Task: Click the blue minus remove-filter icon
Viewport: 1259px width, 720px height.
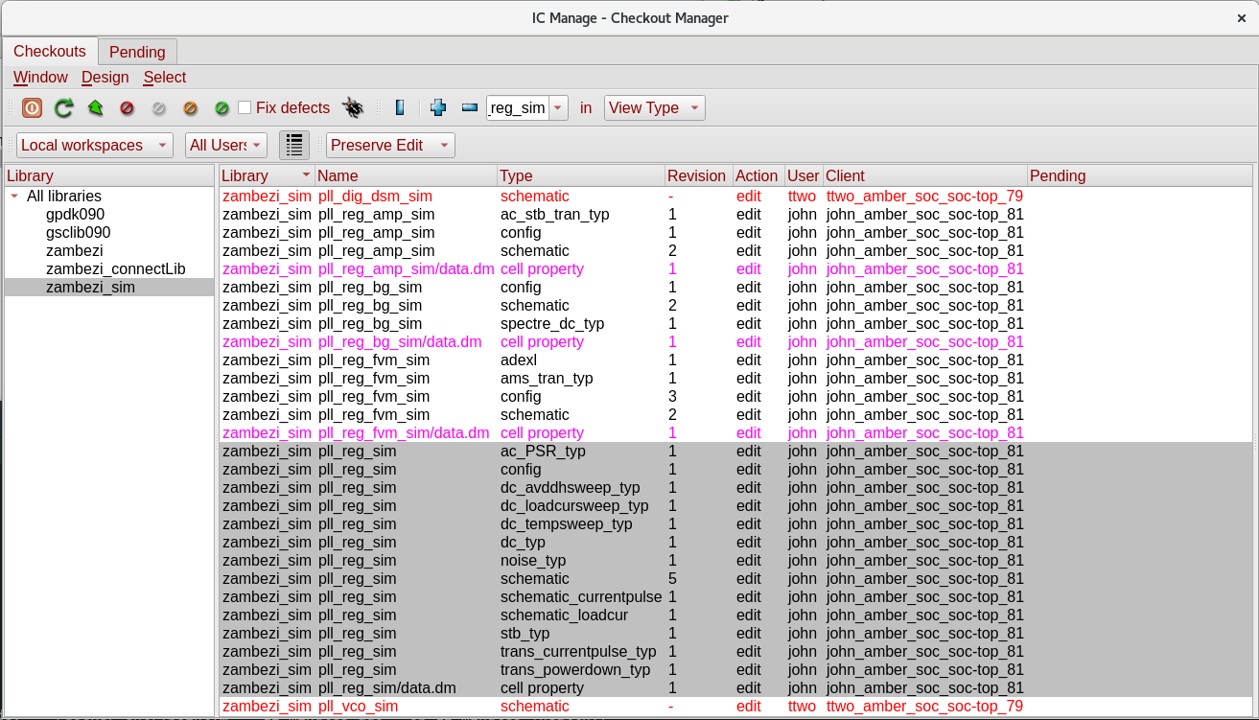Action: (x=469, y=108)
